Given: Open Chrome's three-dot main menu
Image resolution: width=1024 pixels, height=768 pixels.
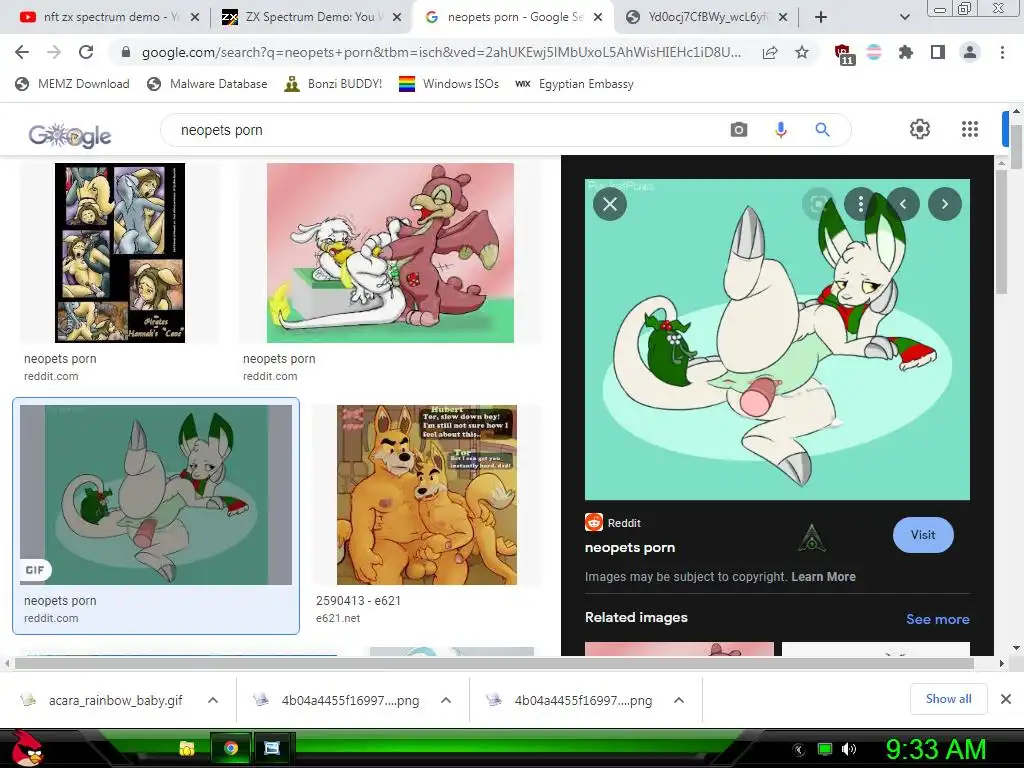Looking at the screenshot, I should (x=1002, y=52).
